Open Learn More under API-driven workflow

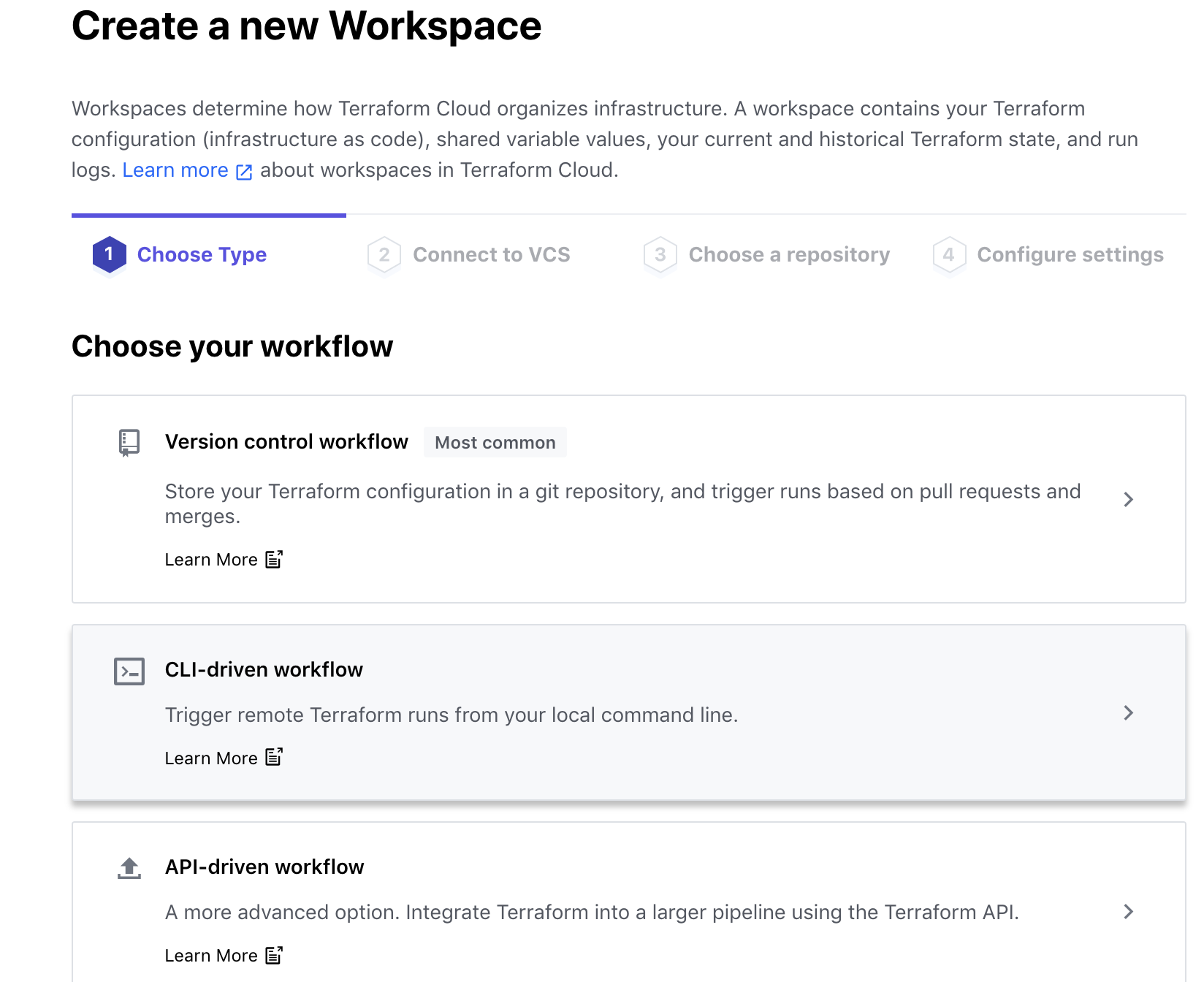click(x=211, y=956)
